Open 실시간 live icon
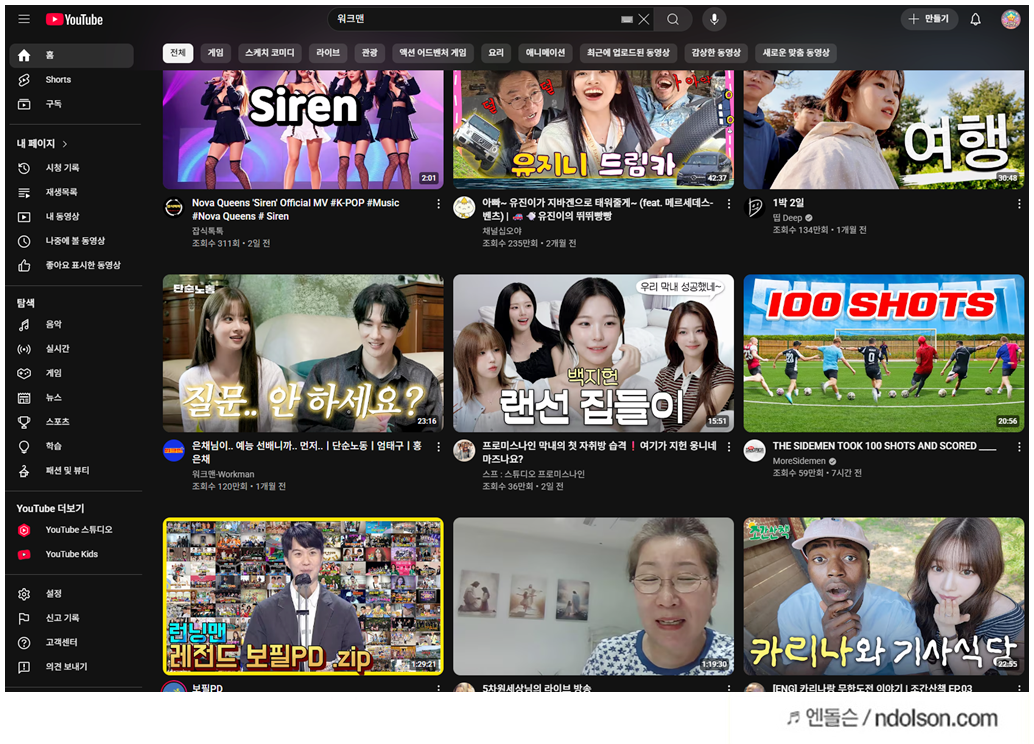The width and height of the screenshot is (1034, 744). click(x=24, y=349)
